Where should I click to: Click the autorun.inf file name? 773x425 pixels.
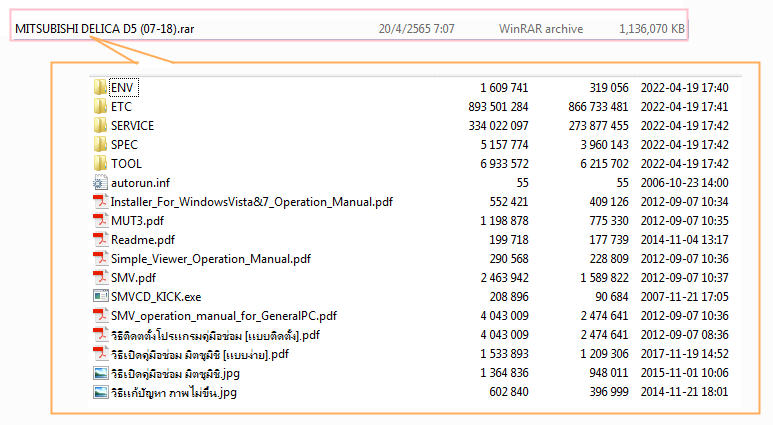click(140, 183)
